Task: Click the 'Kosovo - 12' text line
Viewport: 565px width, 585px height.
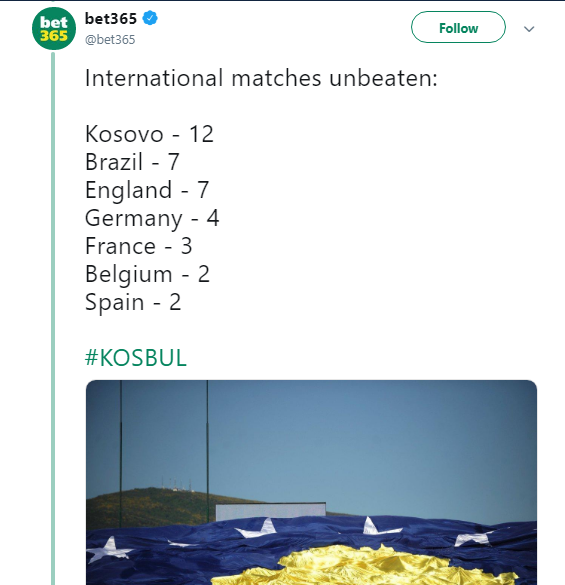Action: [x=149, y=134]
